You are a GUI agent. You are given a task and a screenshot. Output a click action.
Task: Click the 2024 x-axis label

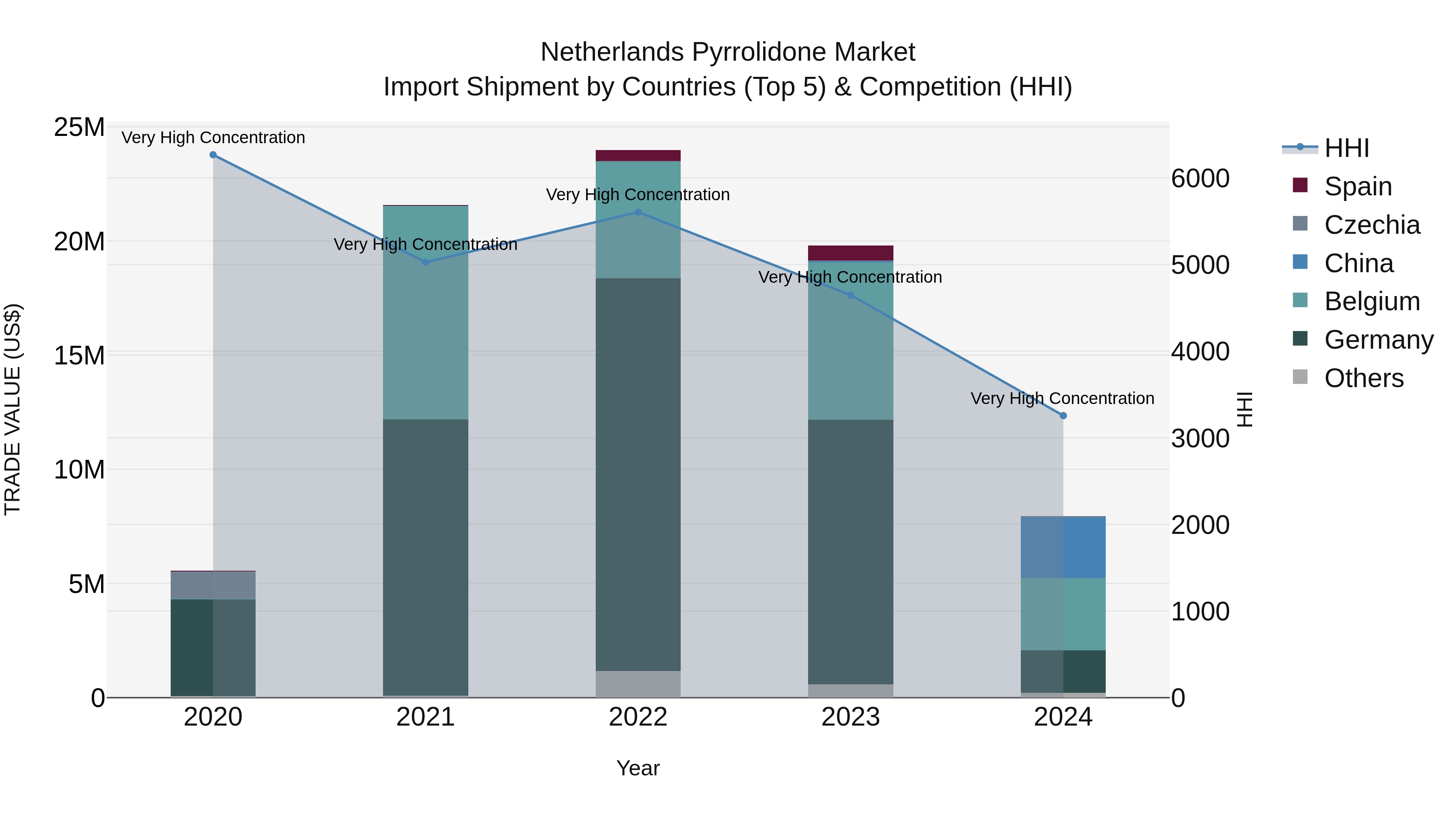click(x=1063, y=717)
